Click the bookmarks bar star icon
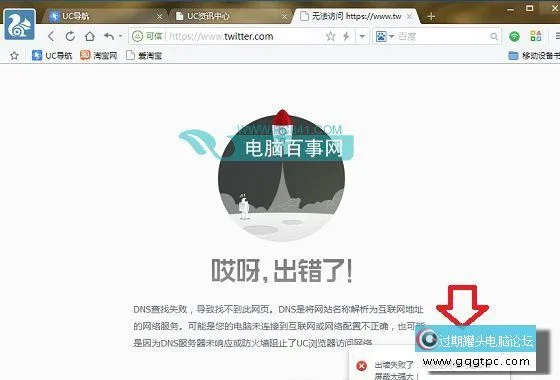The height and width of the screenshot is (380, 560). click(14, 56)
